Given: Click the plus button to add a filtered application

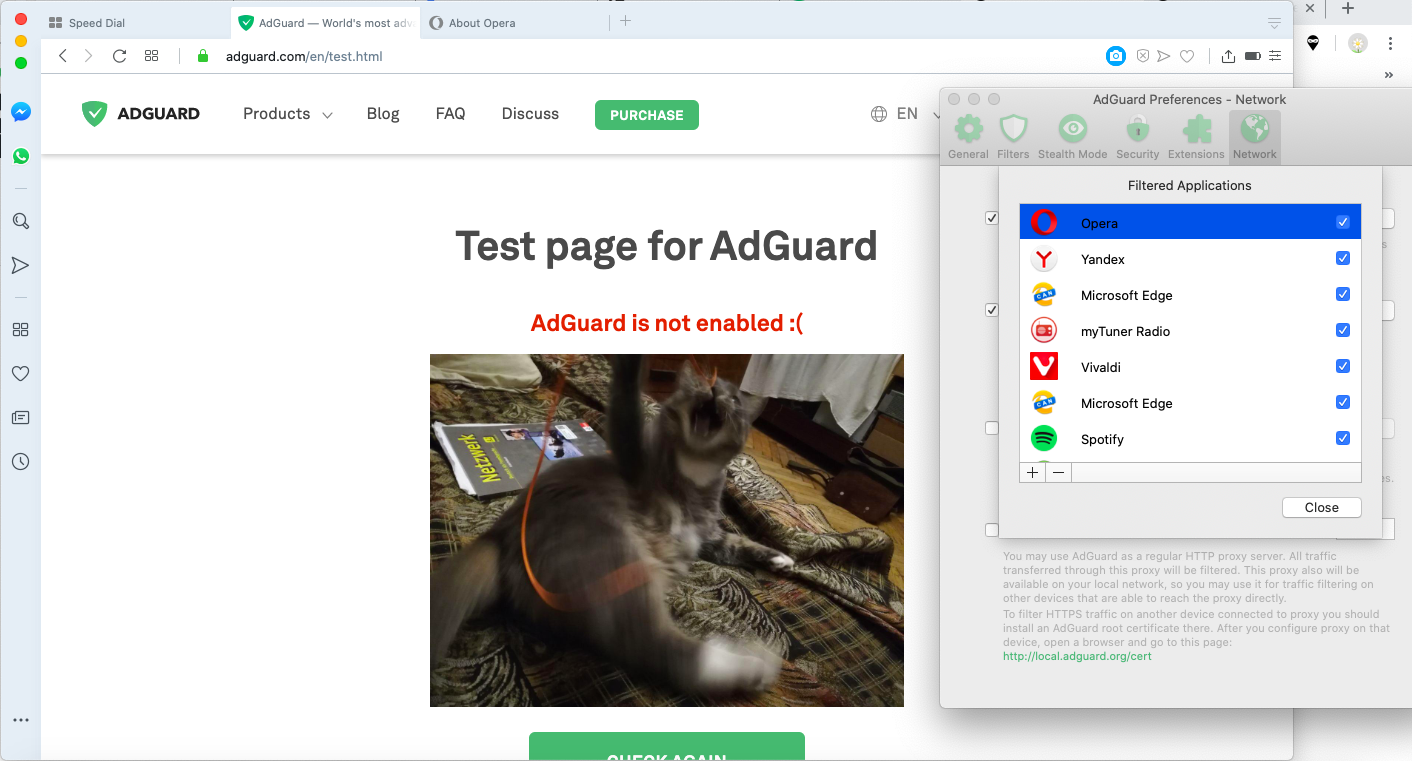Looking at the screenshot, I should coord(1032,471).
